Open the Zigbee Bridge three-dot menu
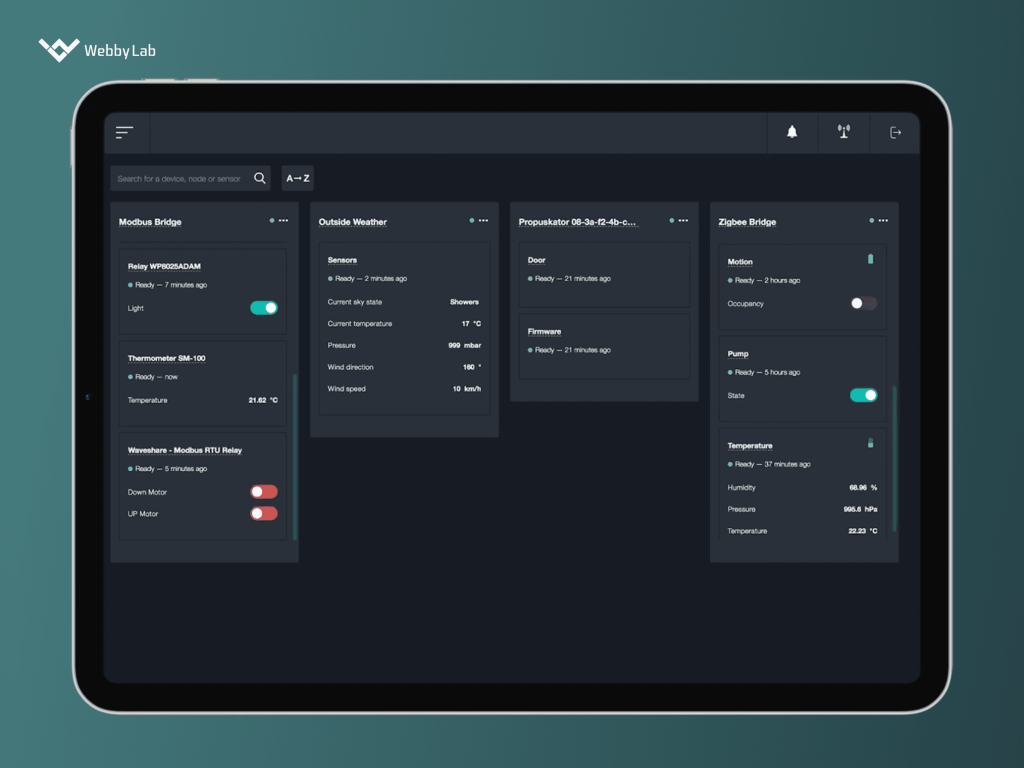This screenshot has height=768, width=1024. click(x=884, y=220)
